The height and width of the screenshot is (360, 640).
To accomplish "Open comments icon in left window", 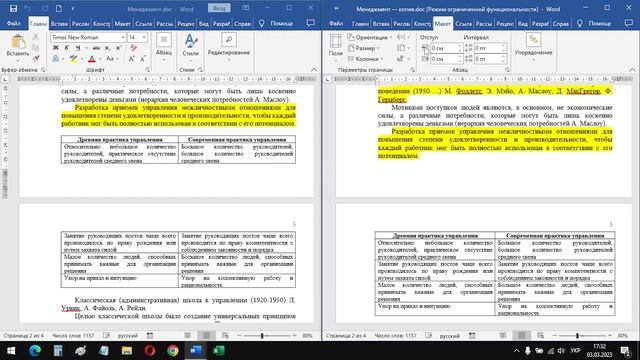I will [x=311, y=23].
